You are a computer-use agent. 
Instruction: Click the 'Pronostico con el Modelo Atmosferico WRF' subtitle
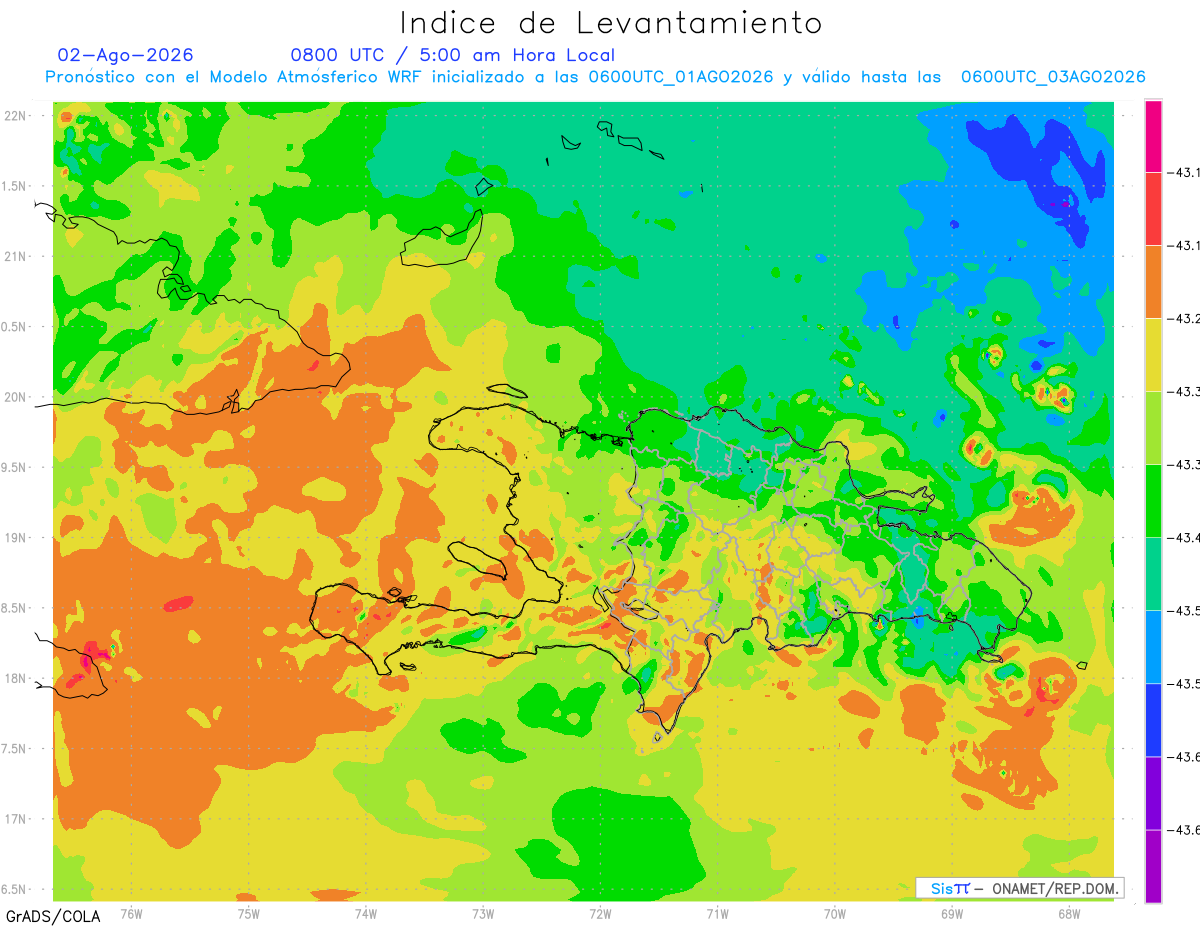(x=235, y=77)
